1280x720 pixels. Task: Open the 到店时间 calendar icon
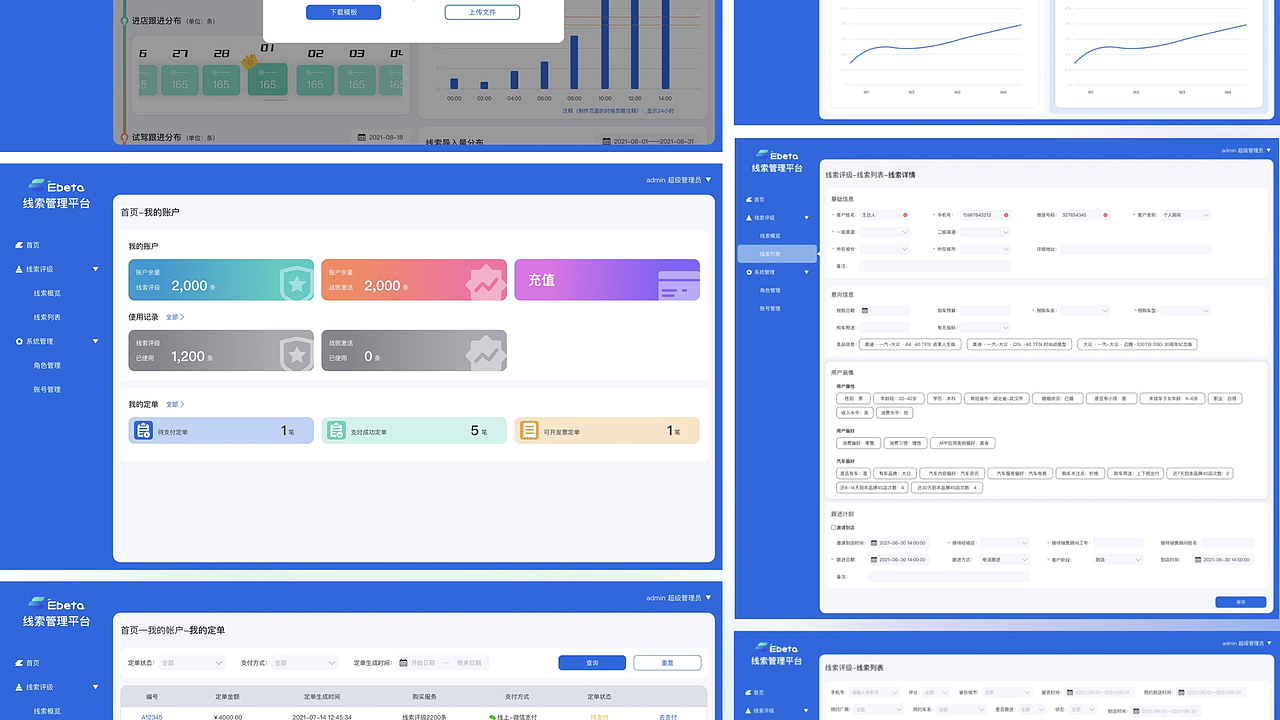click(1198, 560)
